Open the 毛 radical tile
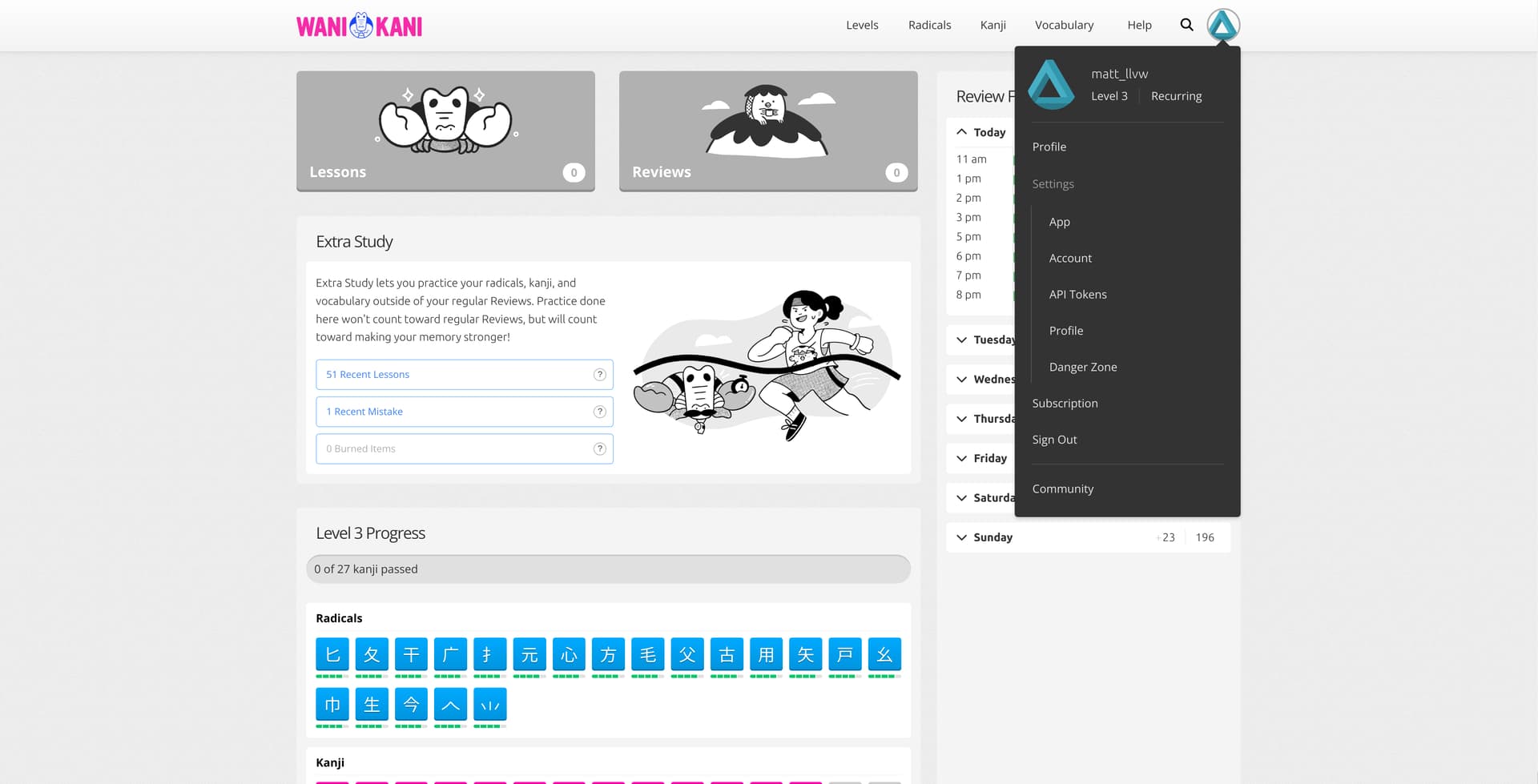 (x=647, y=654)
